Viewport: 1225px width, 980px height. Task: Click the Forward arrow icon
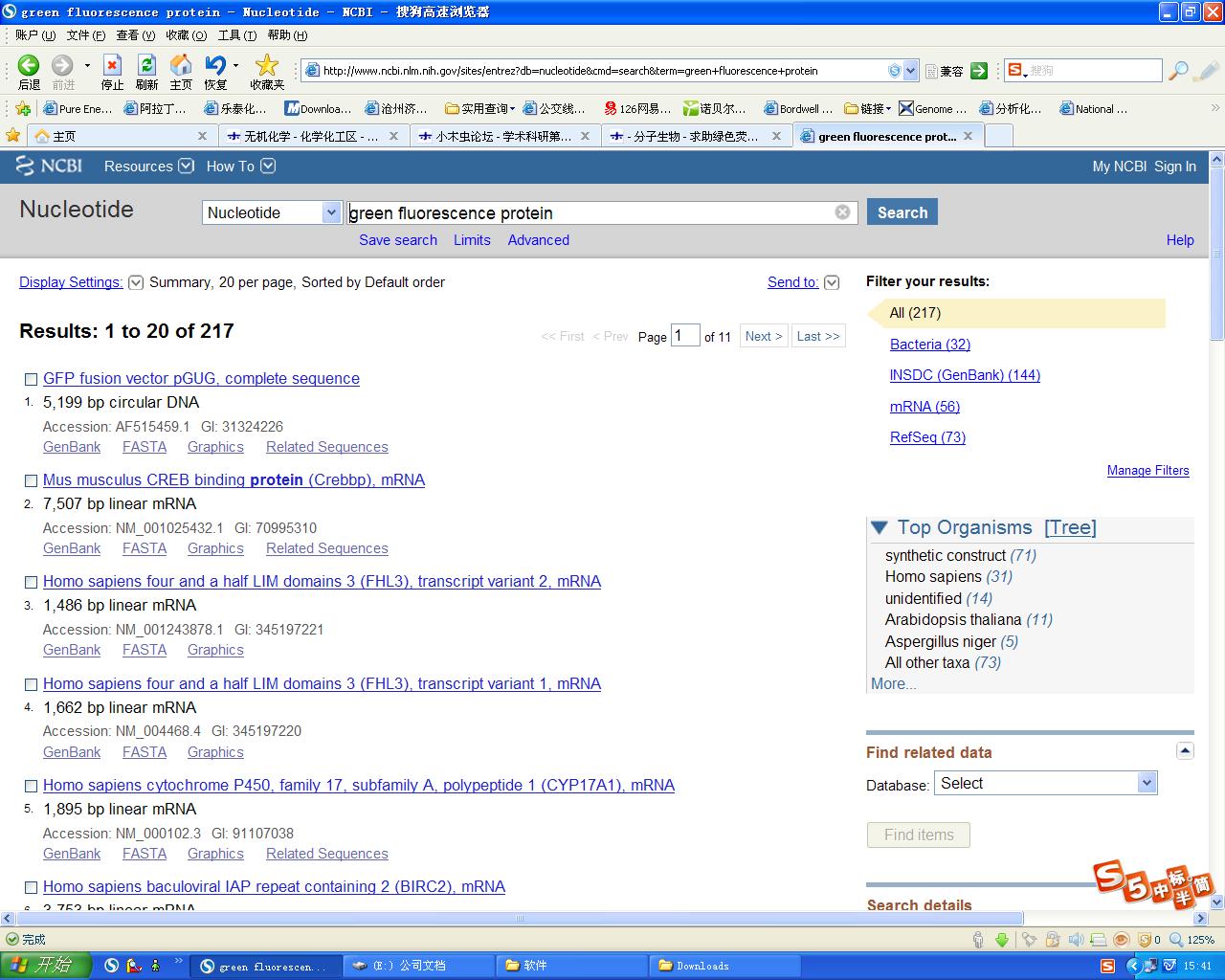(x=62, y=65)
